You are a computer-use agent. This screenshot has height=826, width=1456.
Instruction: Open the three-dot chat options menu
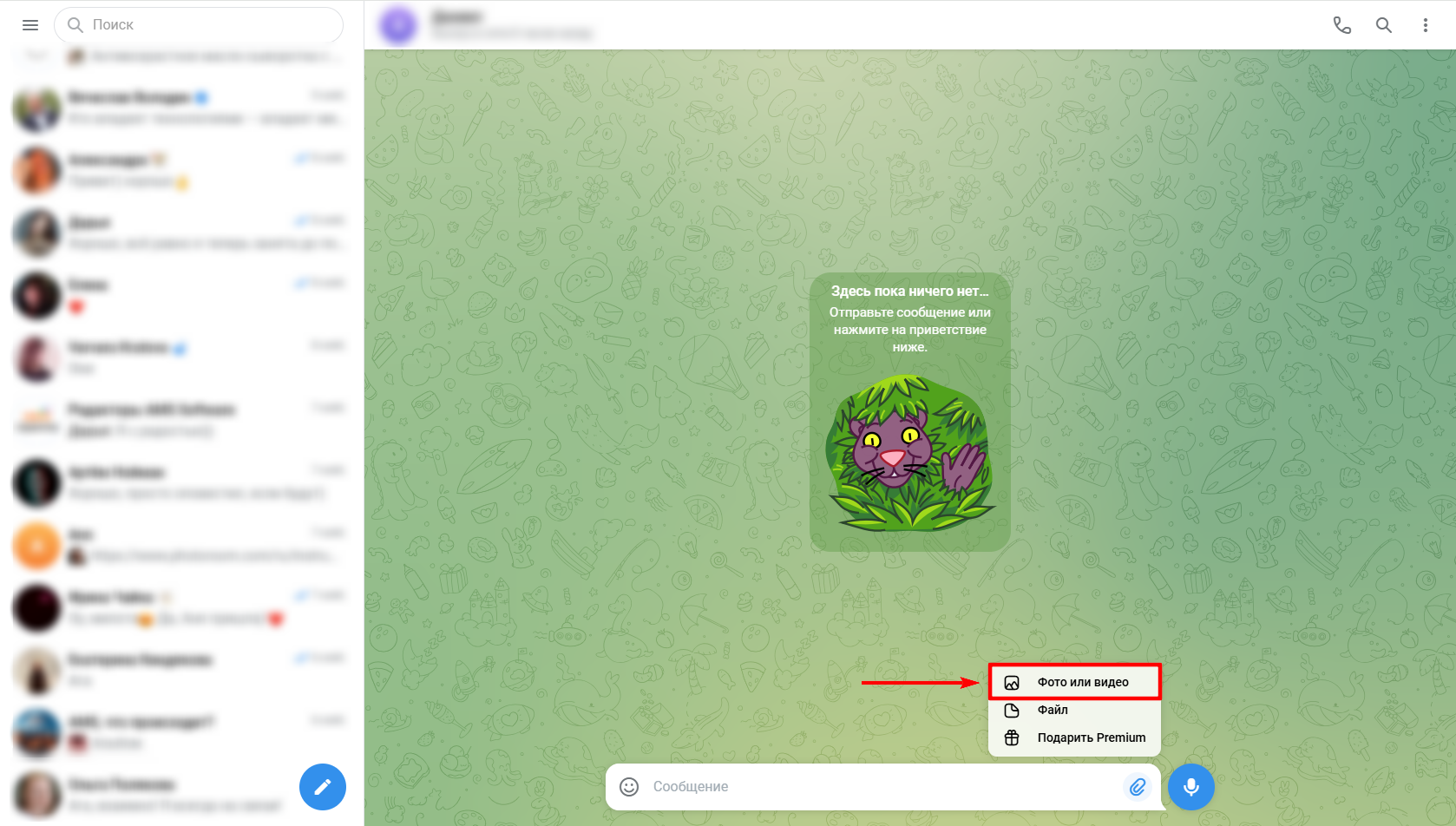(1425, 25)
